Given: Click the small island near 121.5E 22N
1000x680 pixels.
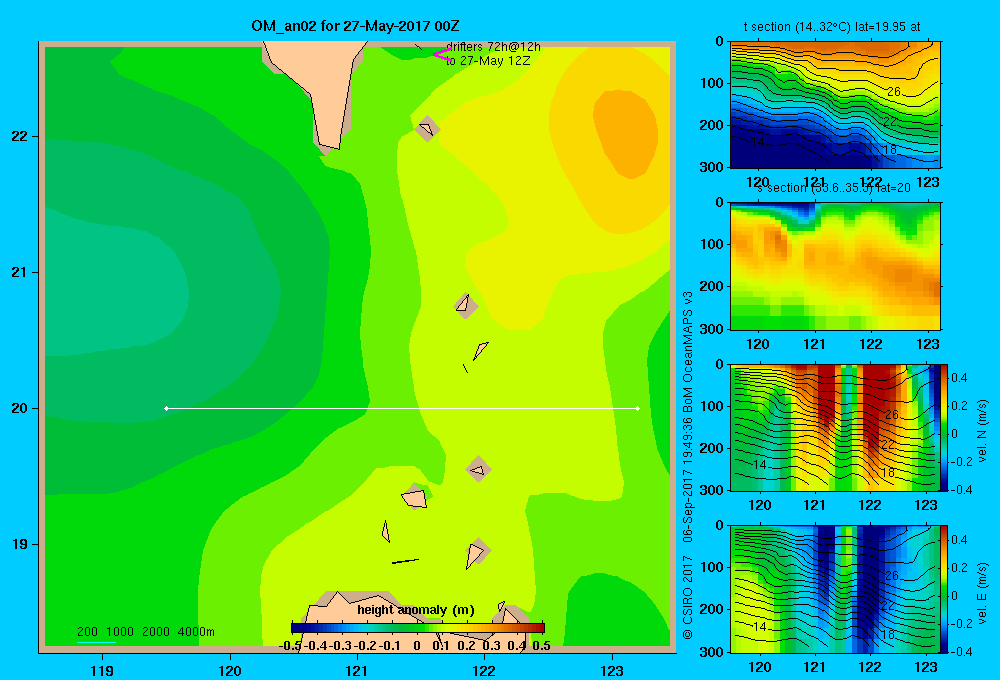Looking at the screenshot, I should (x=427, y=129).
